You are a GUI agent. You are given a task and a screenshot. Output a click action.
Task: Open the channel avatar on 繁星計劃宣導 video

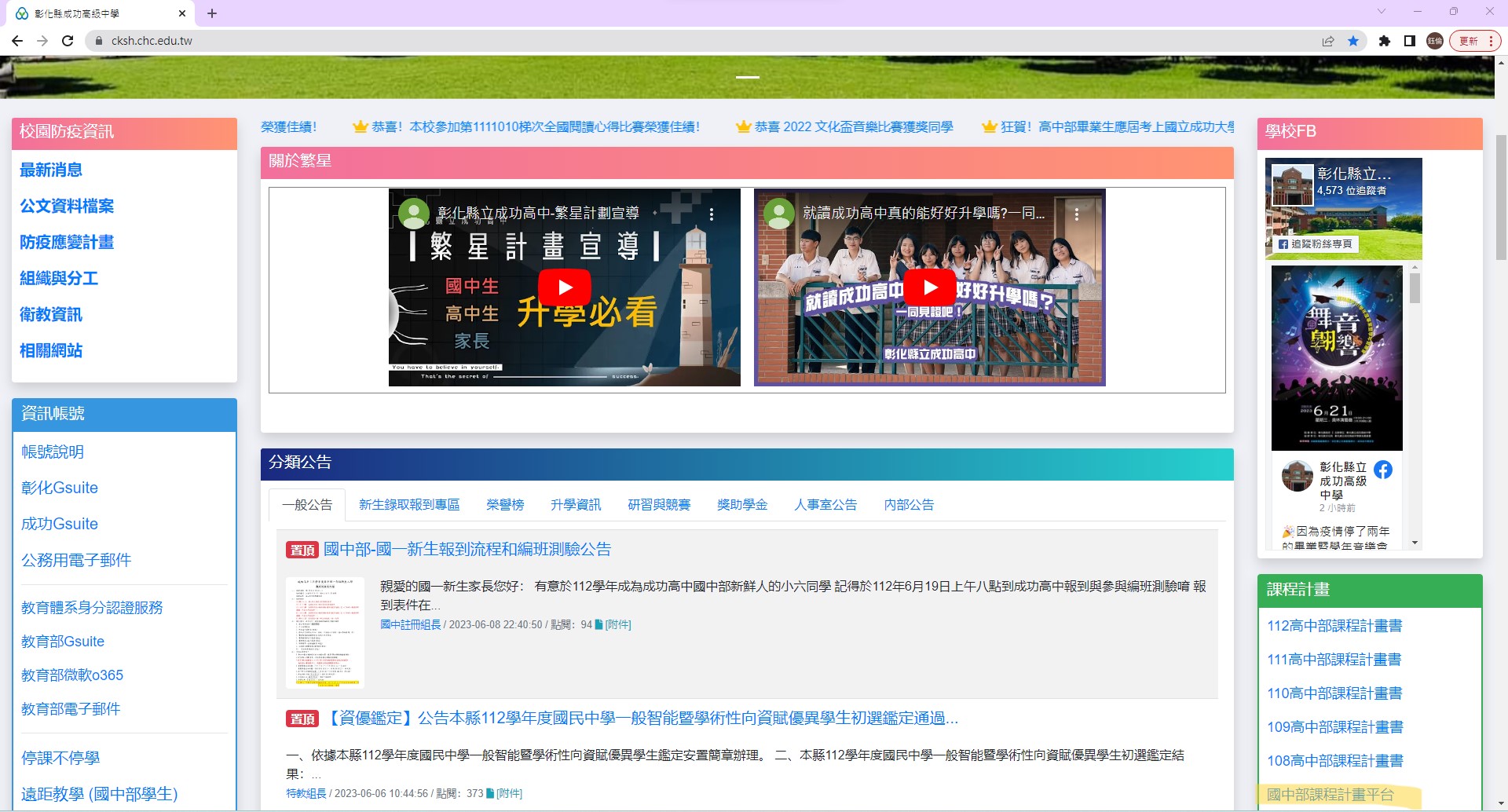tap(414, 214)
